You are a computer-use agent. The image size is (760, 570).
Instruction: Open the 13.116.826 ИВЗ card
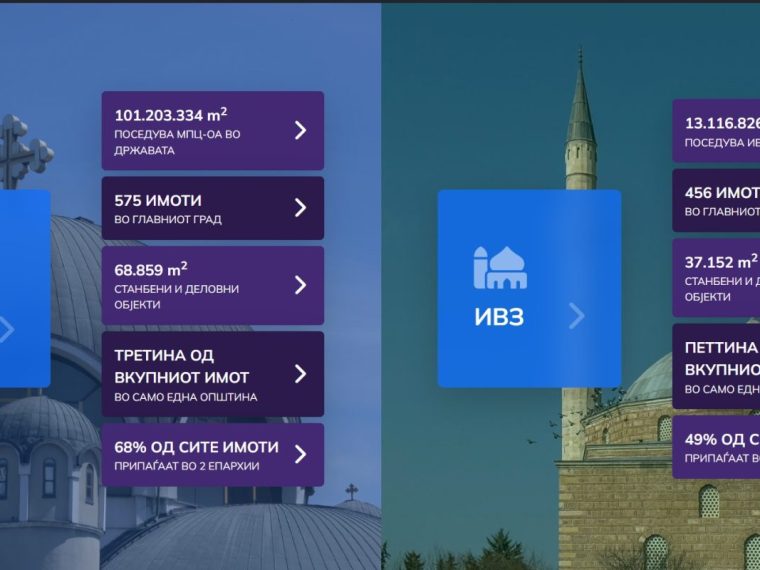pos(716,131)
